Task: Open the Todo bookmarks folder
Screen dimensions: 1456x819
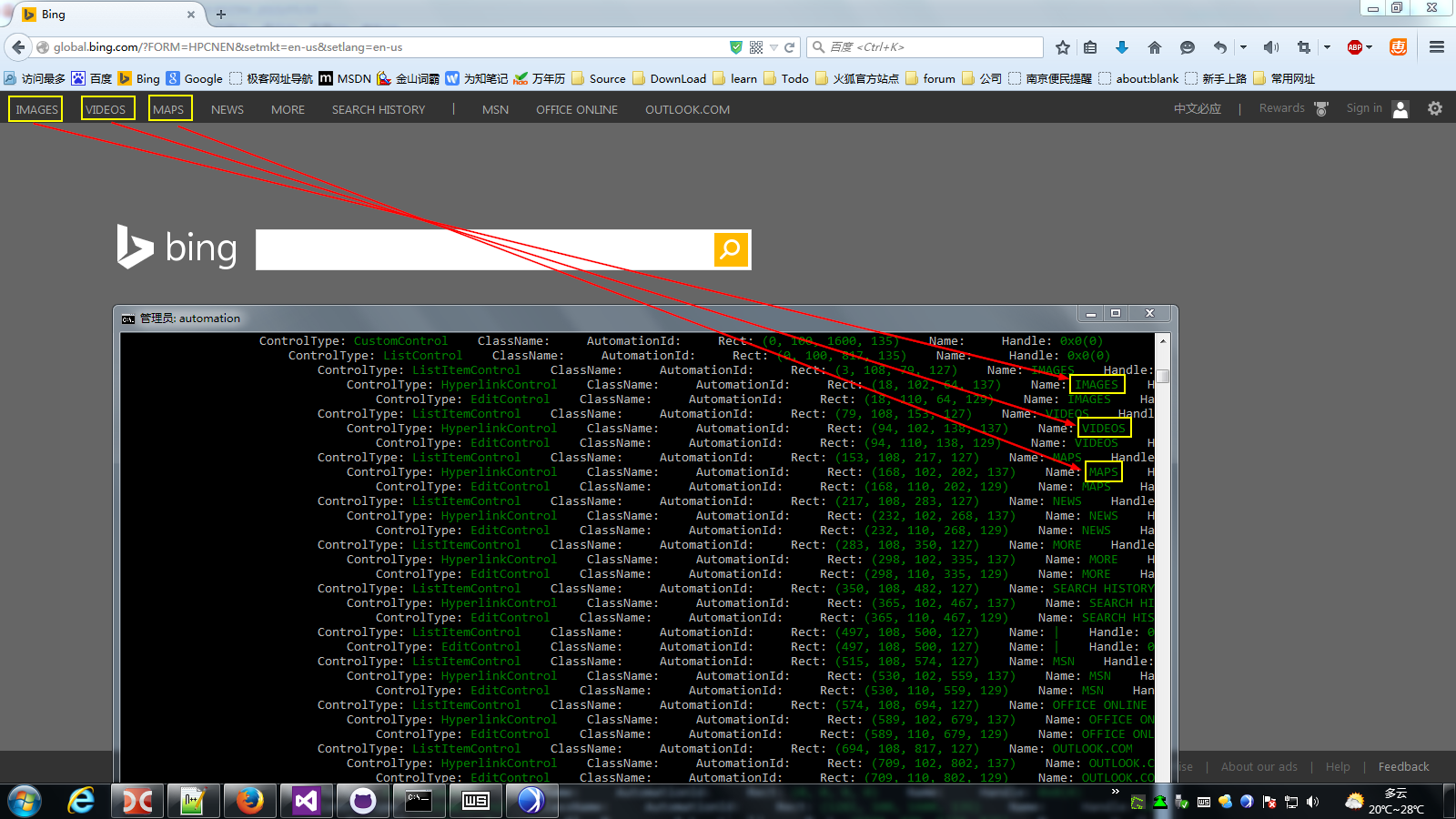Action: coord(786,78)
